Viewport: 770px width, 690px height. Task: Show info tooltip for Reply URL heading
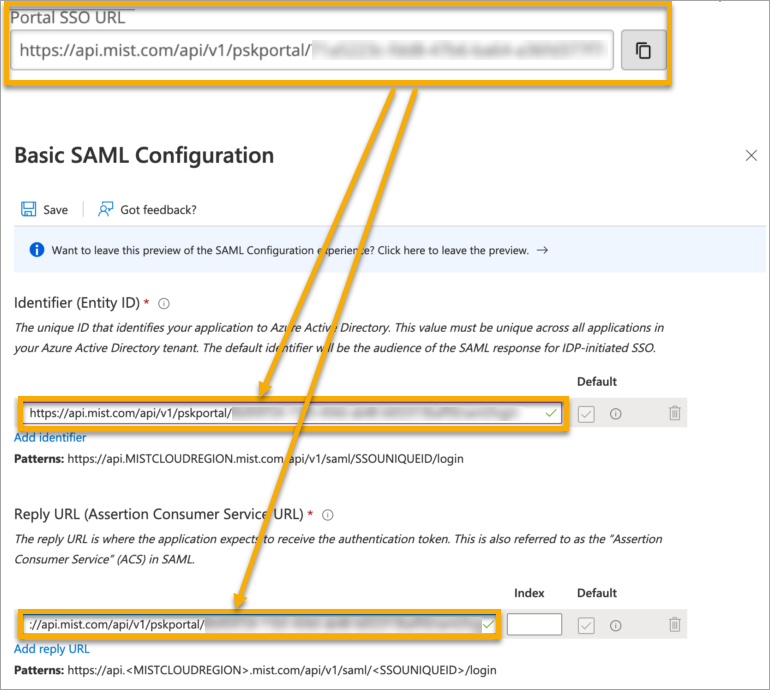coord(328,515)
